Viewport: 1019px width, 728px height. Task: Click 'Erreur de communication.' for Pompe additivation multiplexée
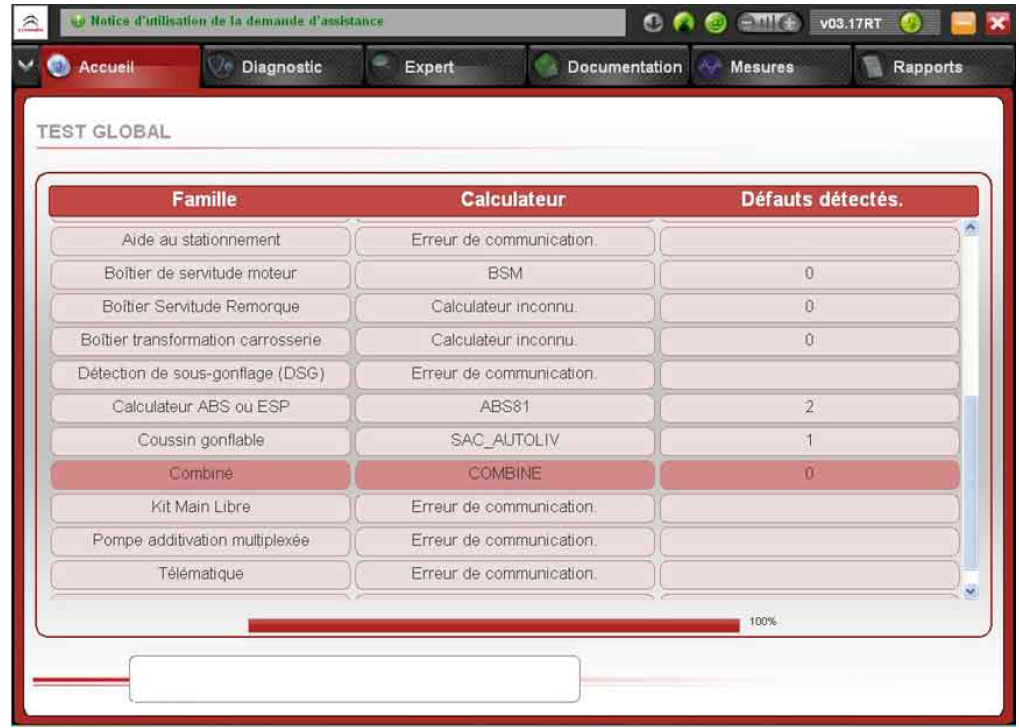tap(505, 541)
